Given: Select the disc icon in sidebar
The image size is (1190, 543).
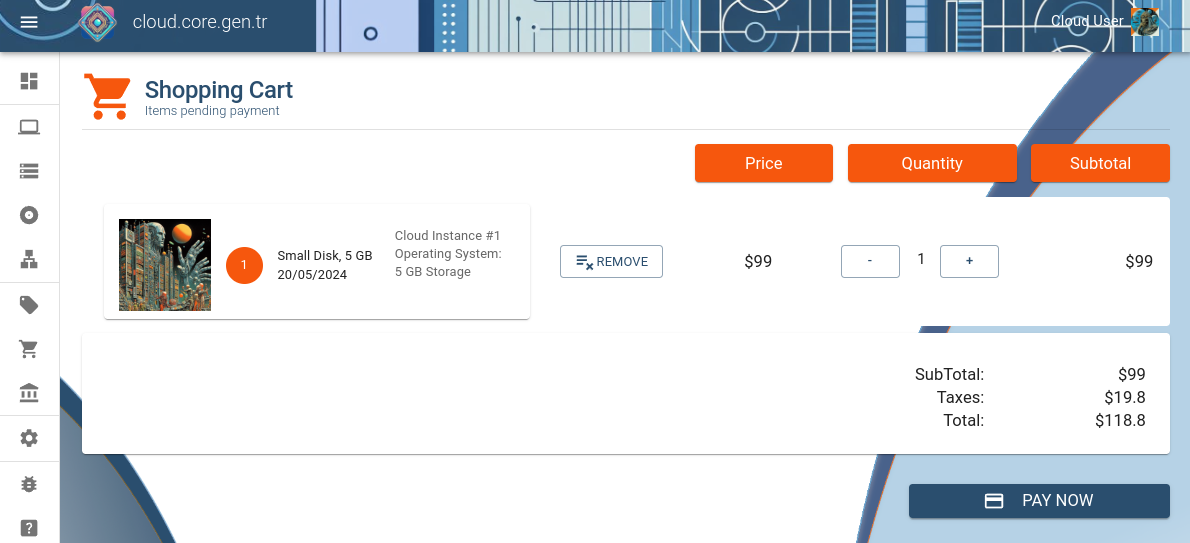Looking at the screenshot, I should tap(29, 215).
